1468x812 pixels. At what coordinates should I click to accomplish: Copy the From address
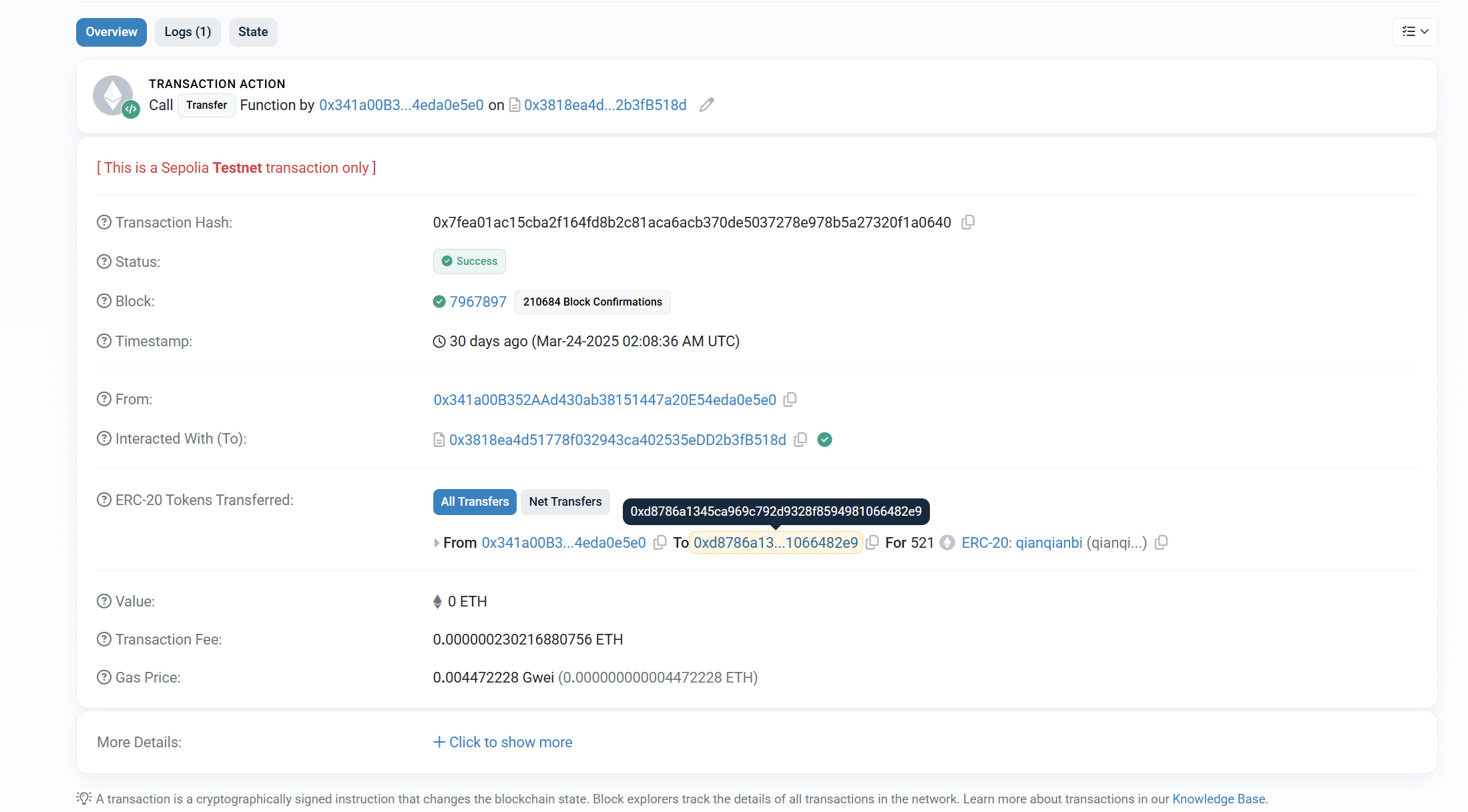[790, 400]
